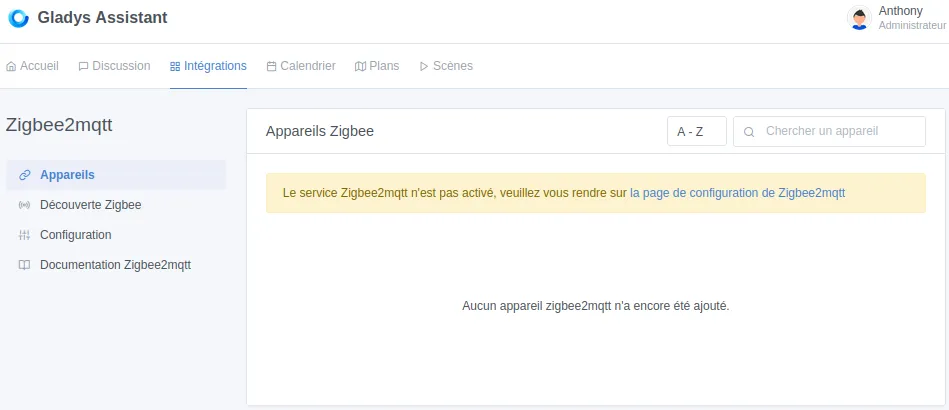Go to the Scènes tab
Viewport: 949px width, 410px height.
[x=446, y=66]
